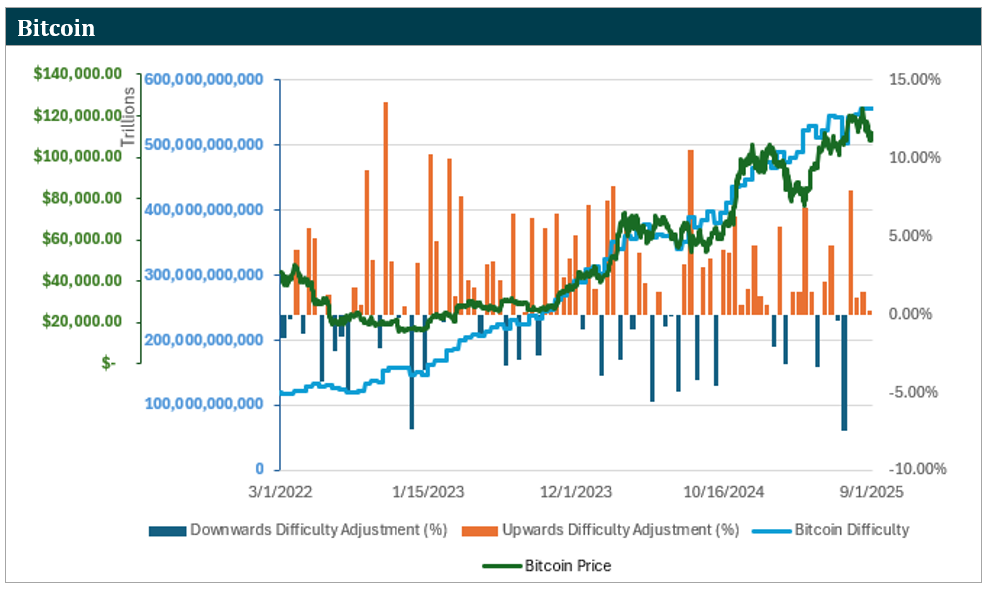Click the Bitcoin Price legend text
Image resolution: width=987 pixels, height=590 pixels.
pos(568,566)
